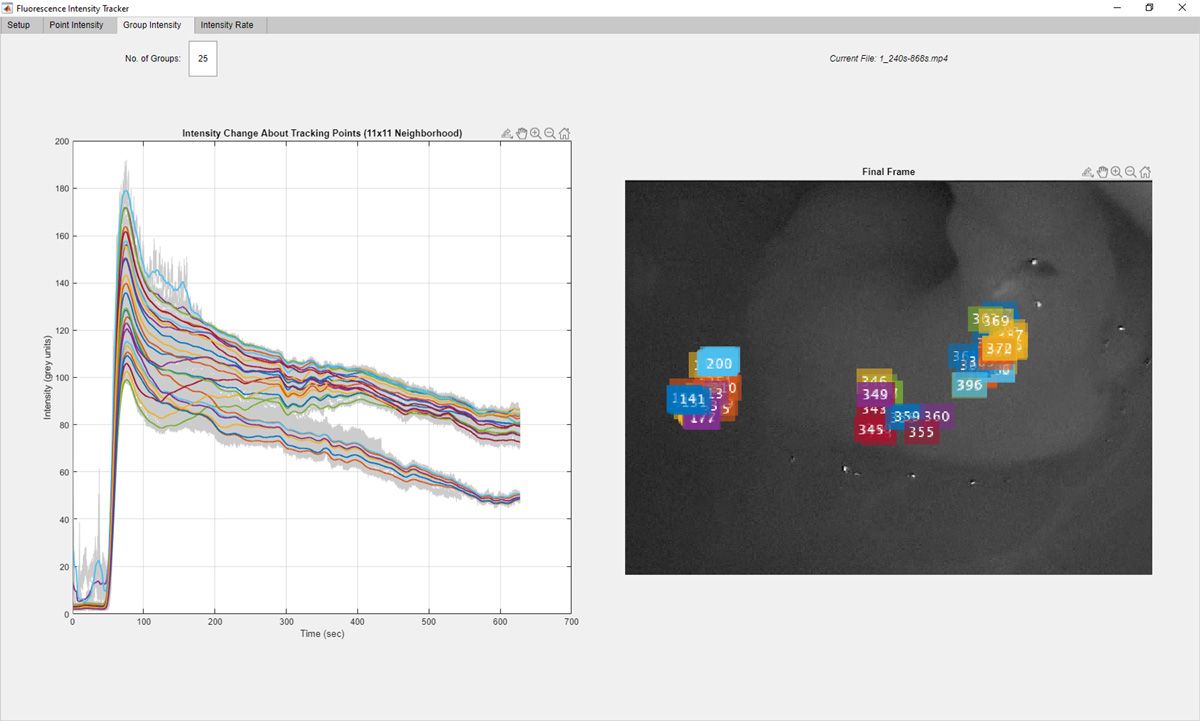Click marker 396 in the Final Frame

(x=969, y=384)
